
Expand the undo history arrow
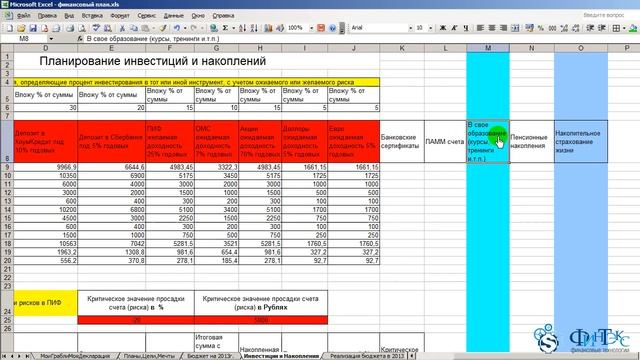click(185, 28)
